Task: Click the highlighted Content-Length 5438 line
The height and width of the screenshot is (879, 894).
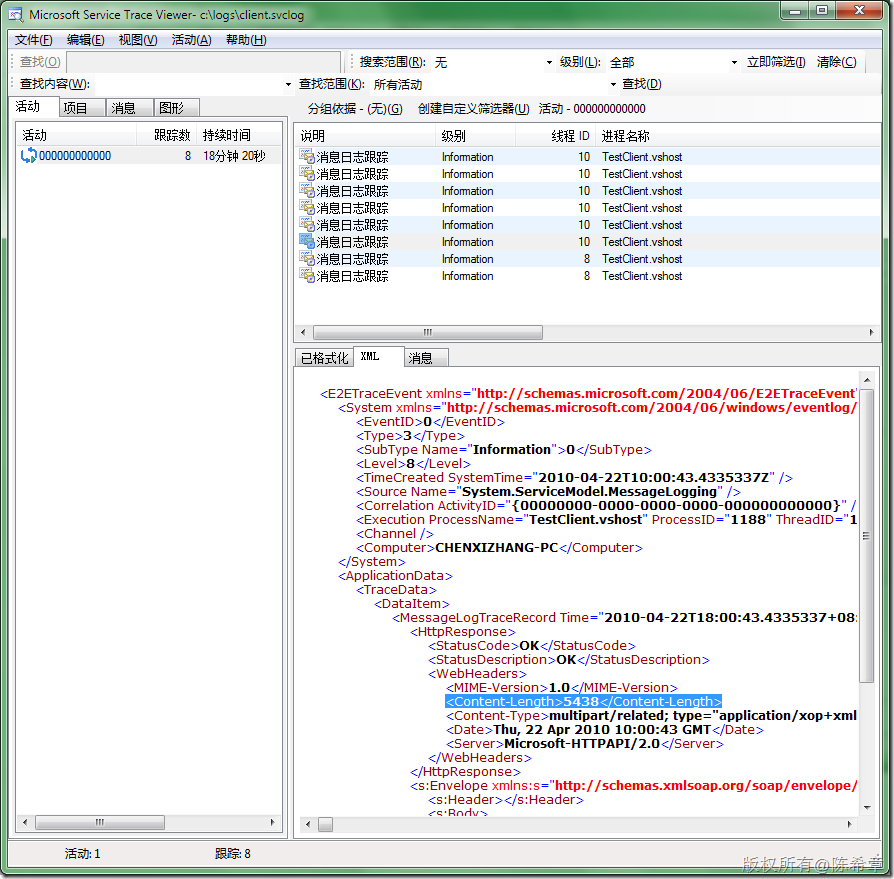Action: click(583, 702)
